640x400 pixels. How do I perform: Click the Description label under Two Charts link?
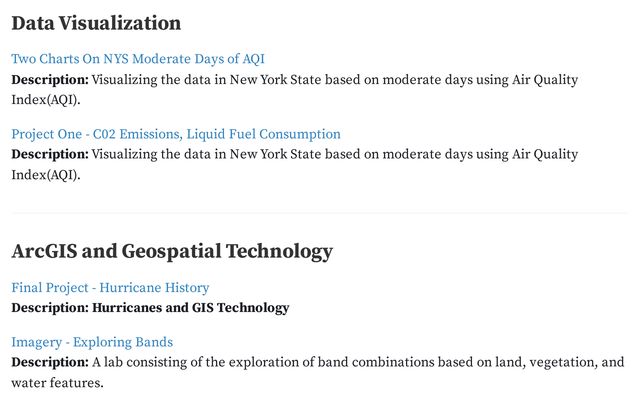click(x=50, y=79)
